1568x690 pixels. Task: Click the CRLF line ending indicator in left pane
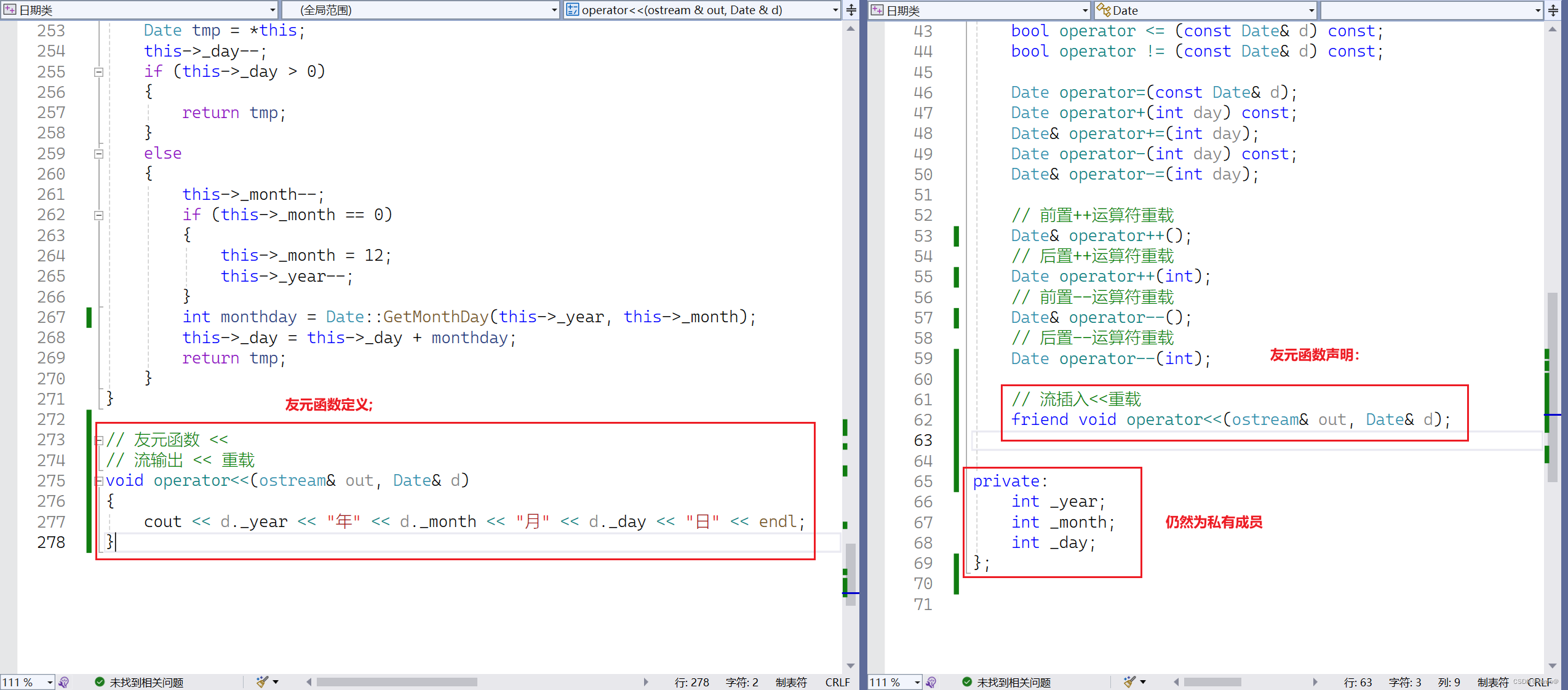click(837, 682)
